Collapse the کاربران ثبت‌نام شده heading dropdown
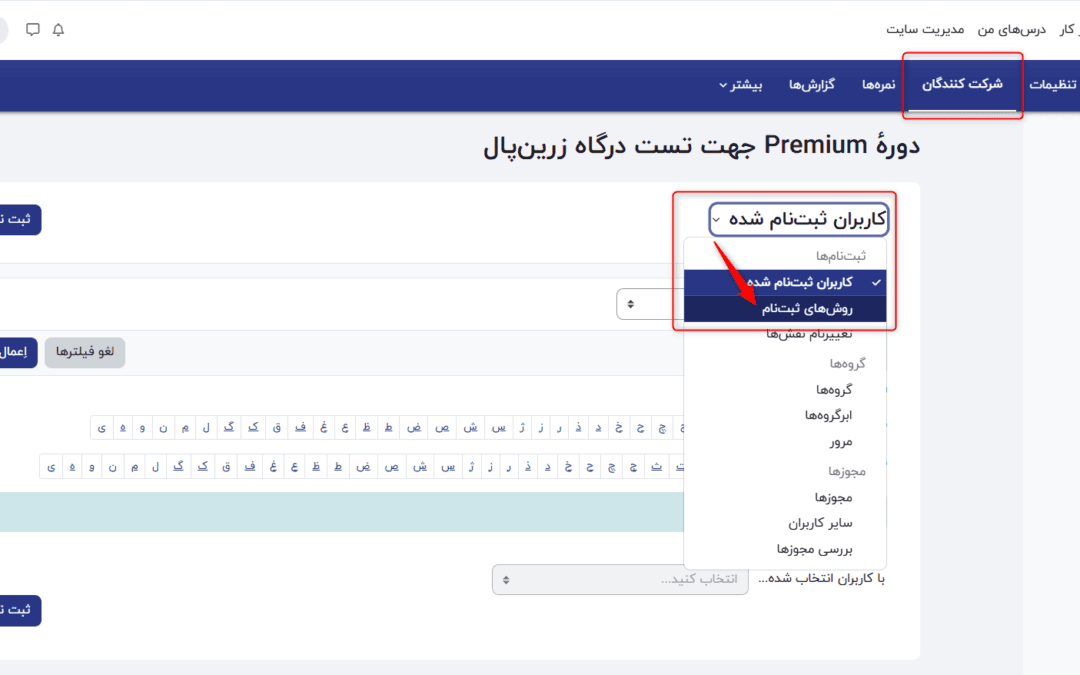 (x=798, y=219)
